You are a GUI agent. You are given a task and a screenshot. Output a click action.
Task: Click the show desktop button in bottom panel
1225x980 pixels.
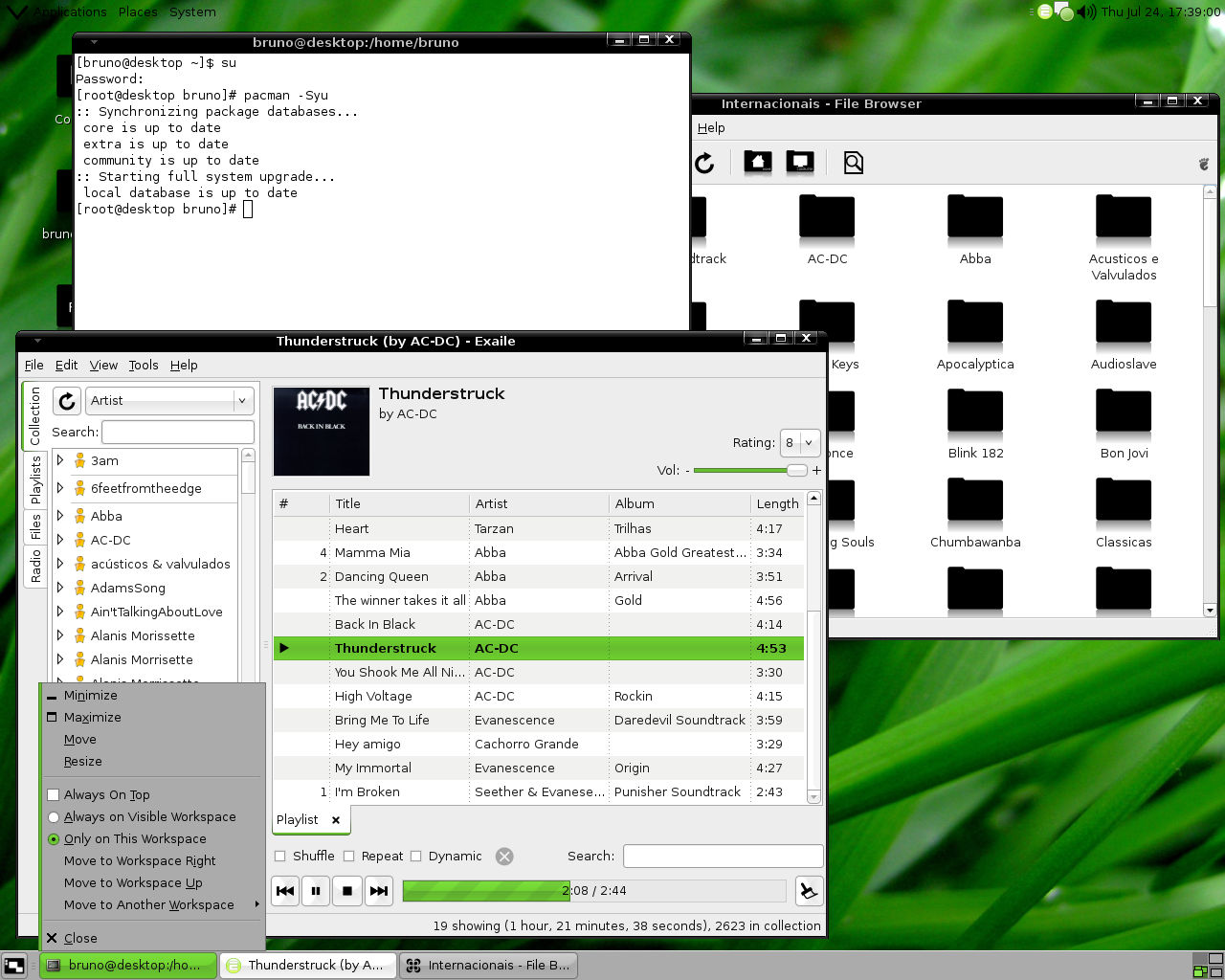pyautogui.click(x=13, y=966)
